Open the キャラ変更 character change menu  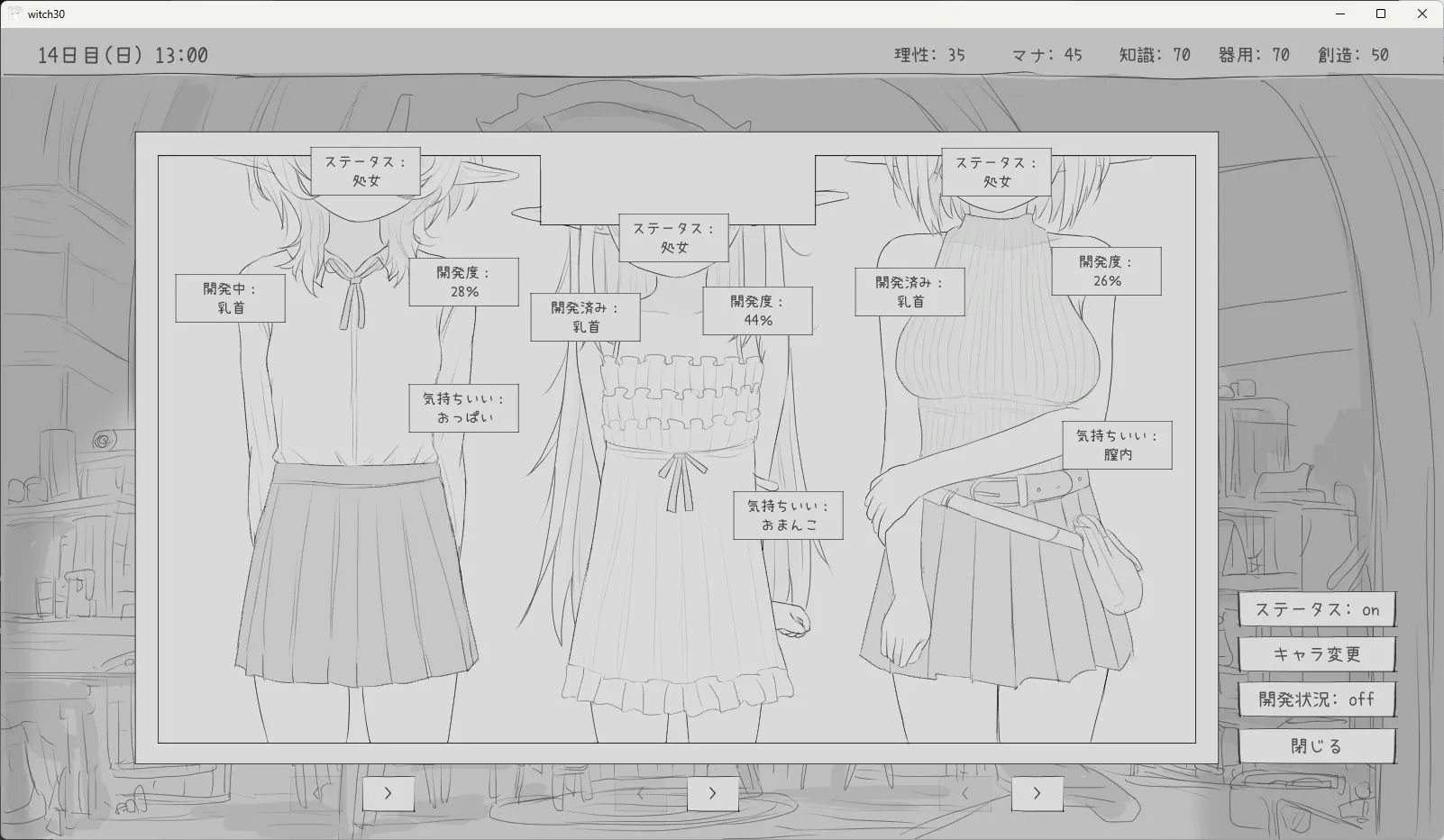[x=1317, y=654]
